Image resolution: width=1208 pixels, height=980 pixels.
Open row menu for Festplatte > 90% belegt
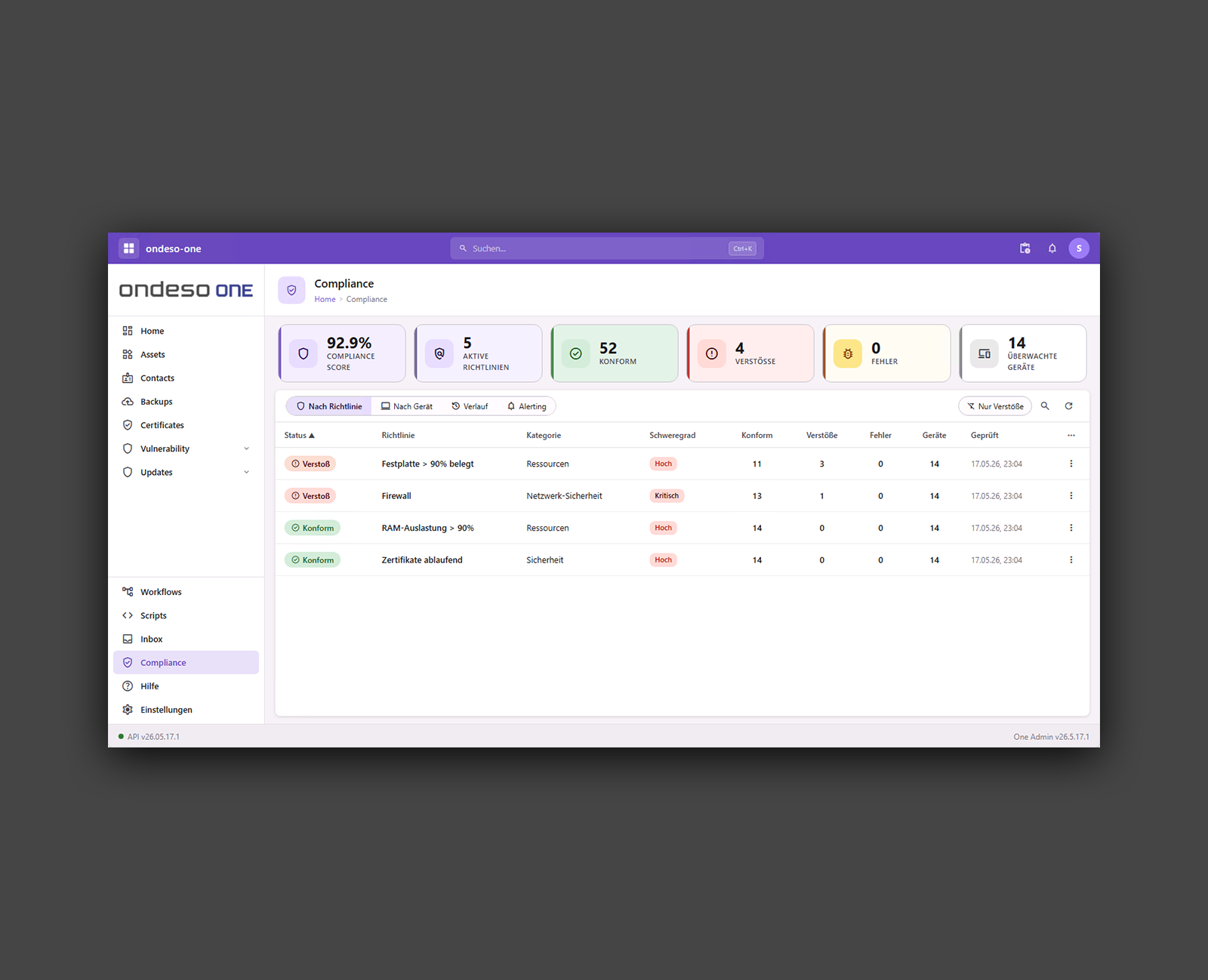tap(1071, 464)
